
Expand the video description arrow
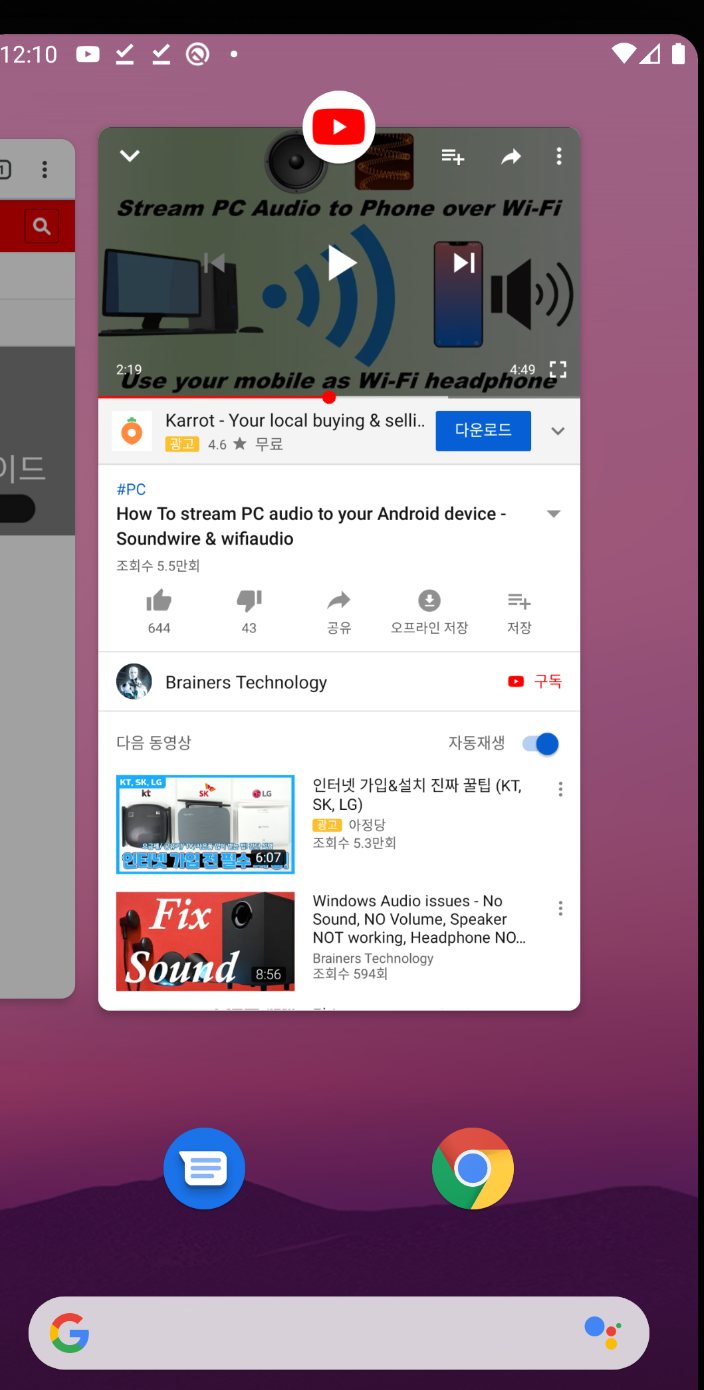click(x=554, y=514)
